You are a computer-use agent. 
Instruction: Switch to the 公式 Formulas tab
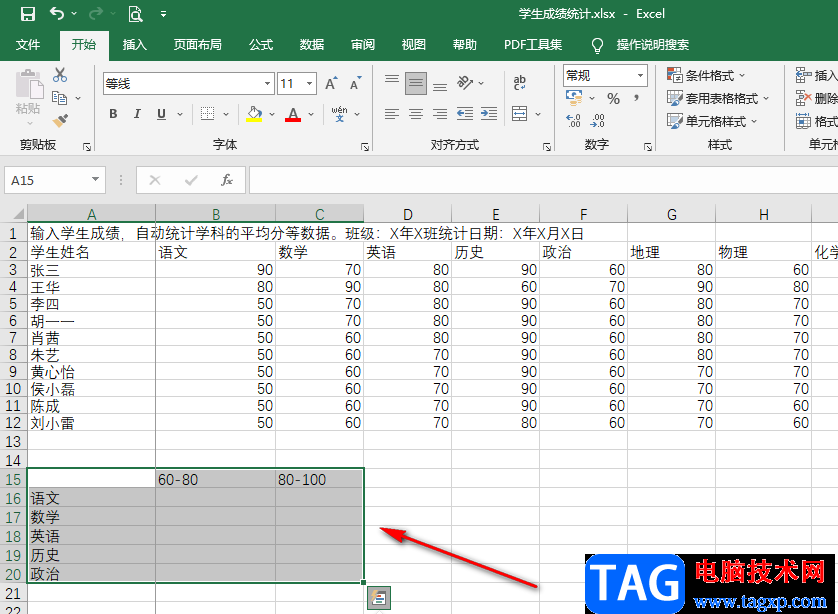(x=261, y=44)
